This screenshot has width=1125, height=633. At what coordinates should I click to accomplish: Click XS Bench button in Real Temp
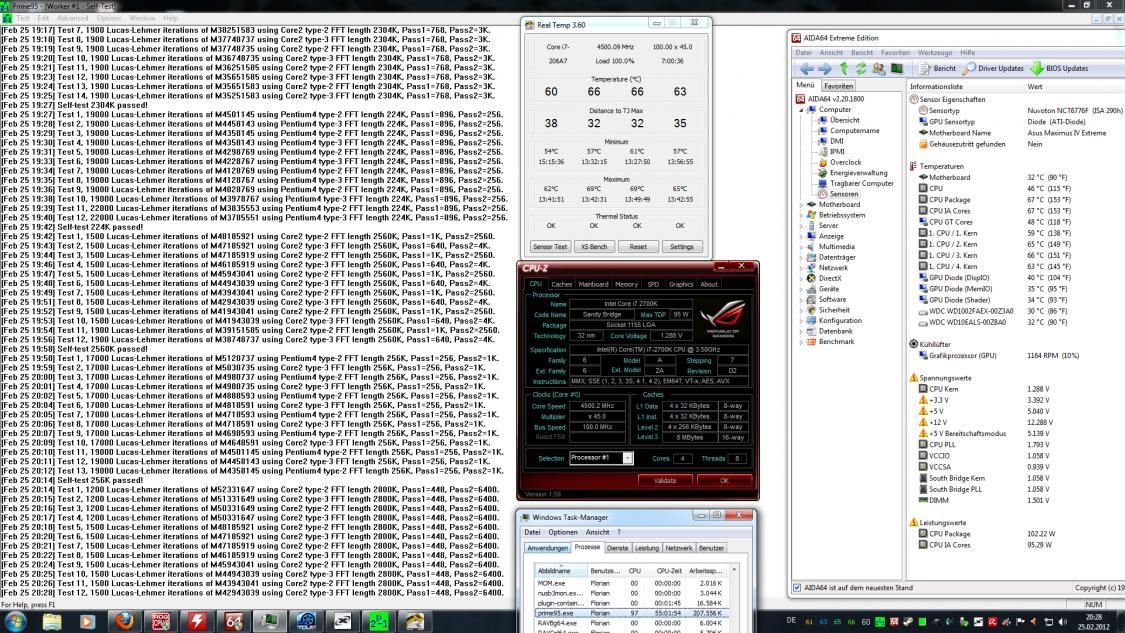tap(594, 247)
